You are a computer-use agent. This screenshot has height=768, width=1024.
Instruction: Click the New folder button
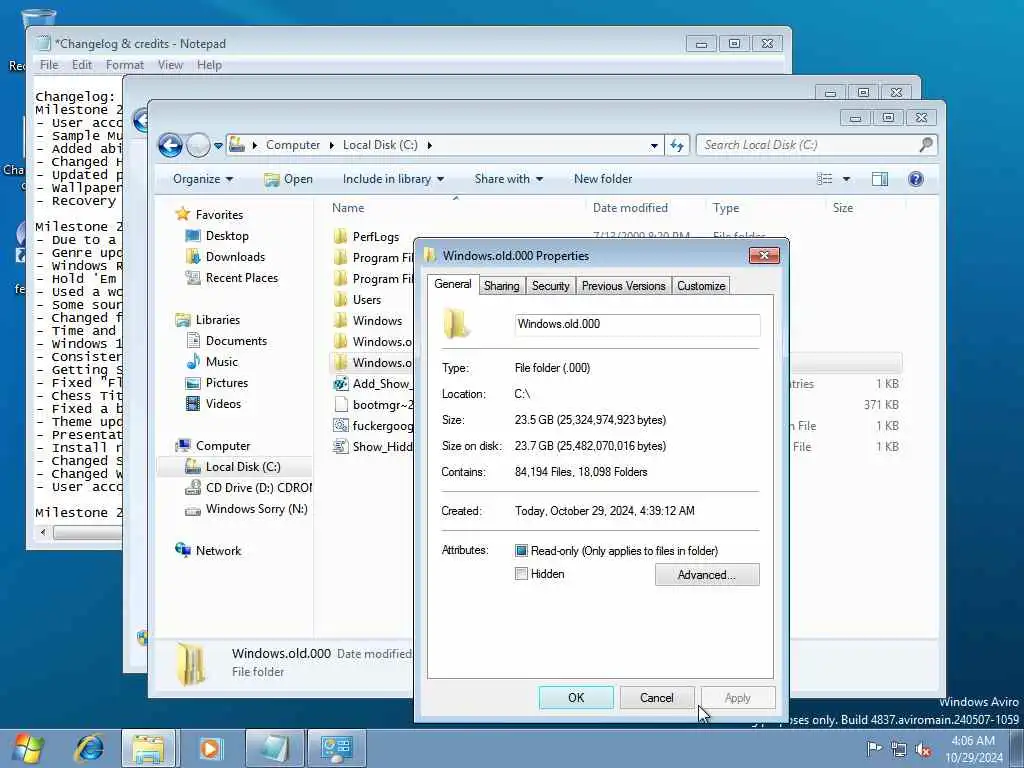(x=603, y=179)
